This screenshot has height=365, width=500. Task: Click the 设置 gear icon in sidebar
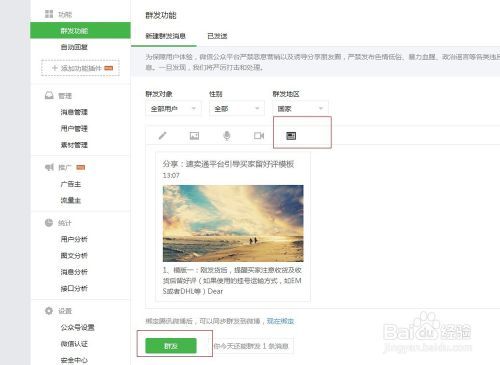tap(49, 311)
